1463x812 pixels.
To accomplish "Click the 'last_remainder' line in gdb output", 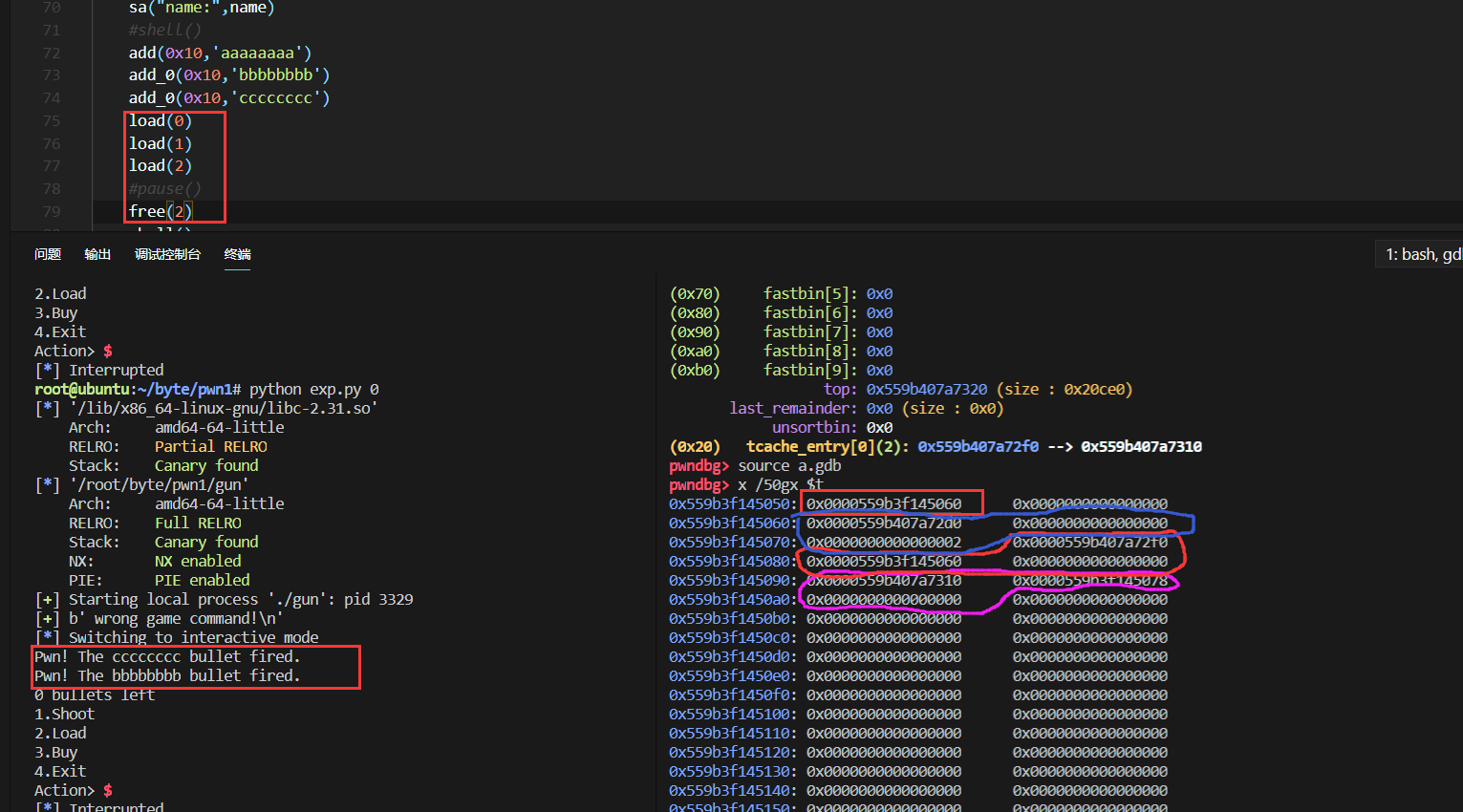I will (867, 408).
